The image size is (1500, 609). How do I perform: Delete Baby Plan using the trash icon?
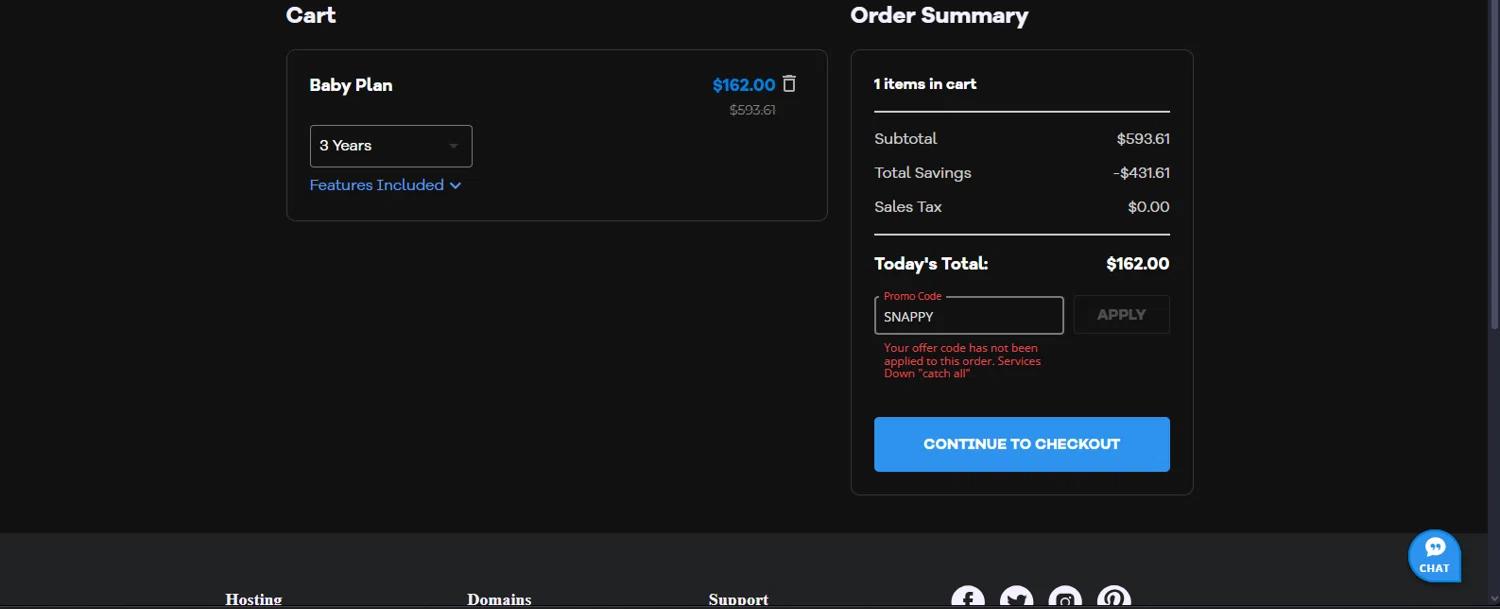click(789, 84)
